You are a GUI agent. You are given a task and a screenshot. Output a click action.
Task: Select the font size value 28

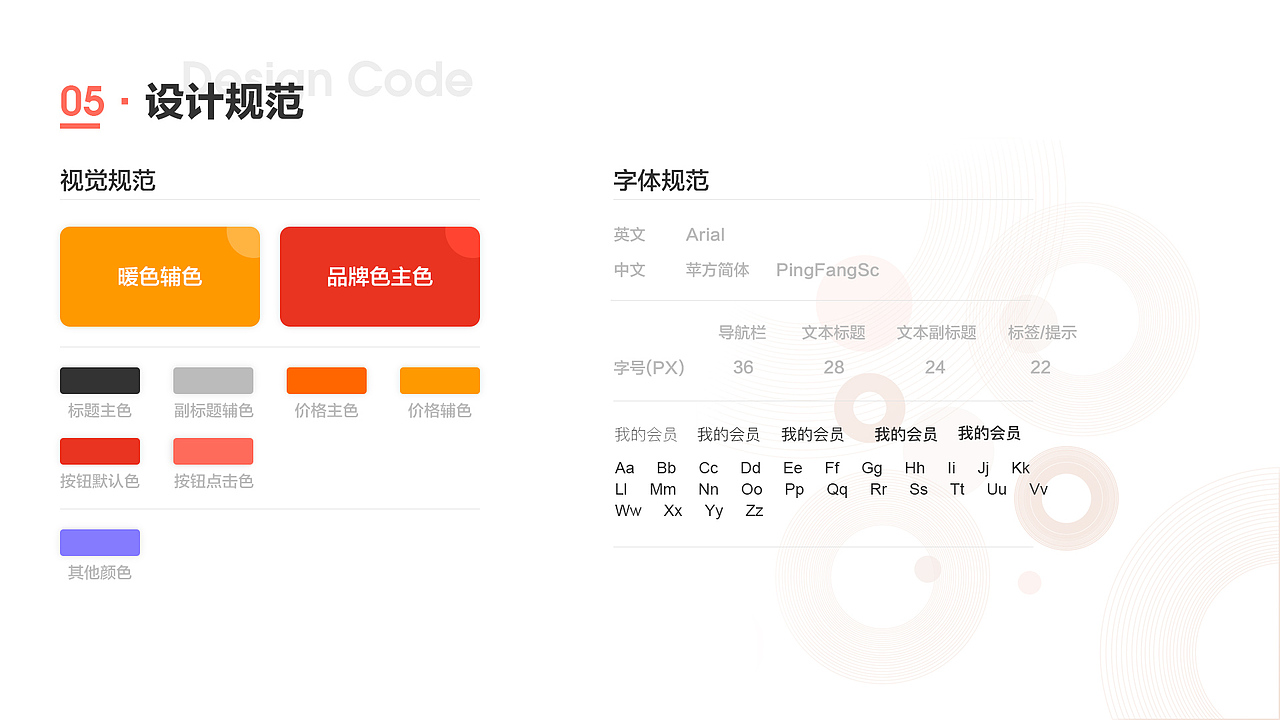[834, 368]
